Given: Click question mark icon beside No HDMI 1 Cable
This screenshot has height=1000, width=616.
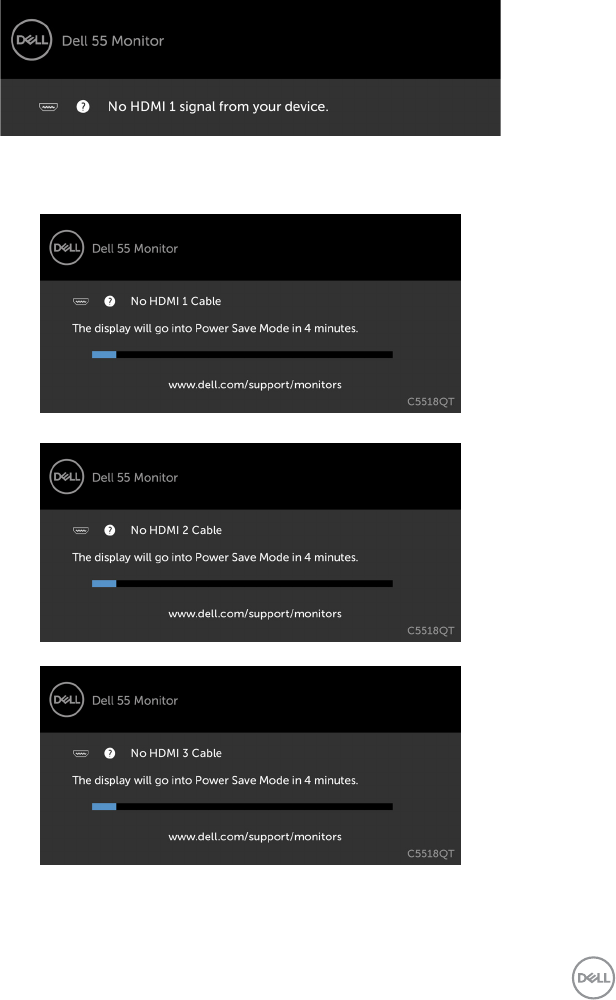Looking at the screenshot, I should click(x=110, y=301).
